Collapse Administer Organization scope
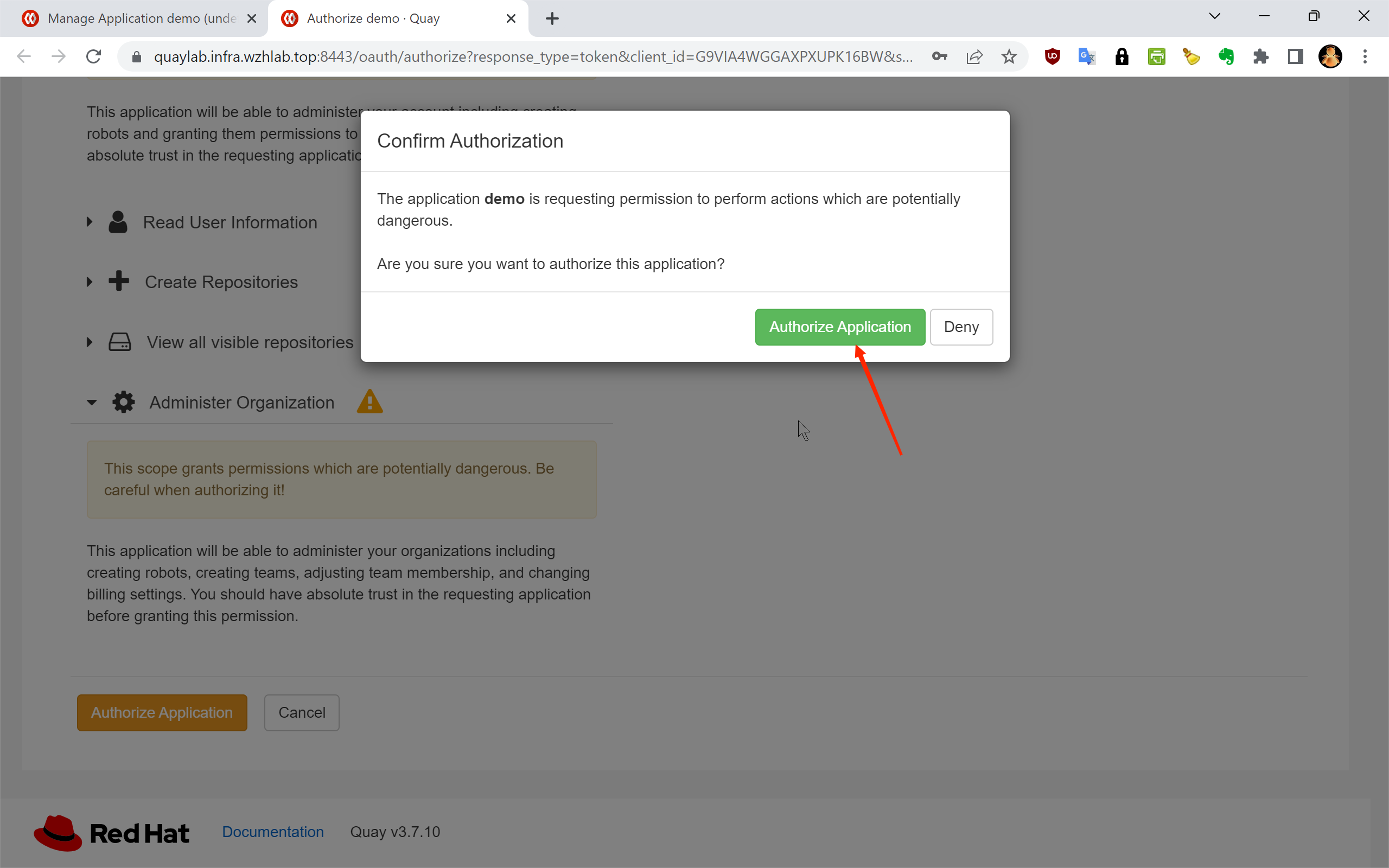 pos(241,403)
